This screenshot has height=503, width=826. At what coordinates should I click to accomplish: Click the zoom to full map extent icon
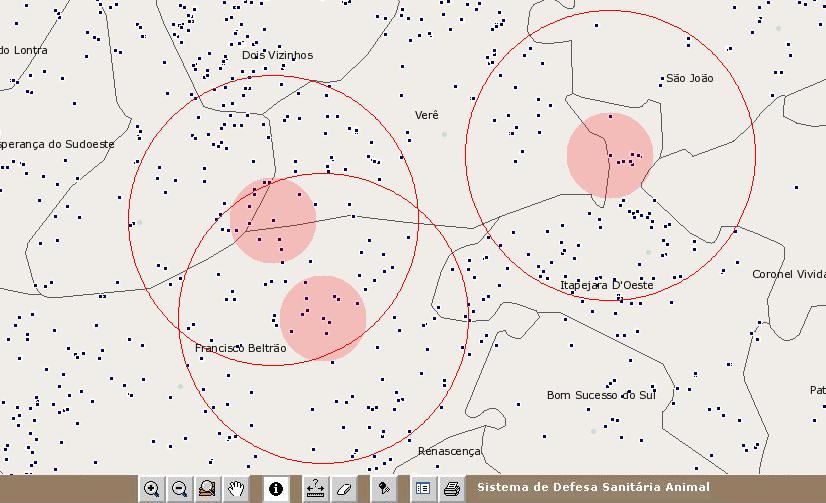click(208, 489)
